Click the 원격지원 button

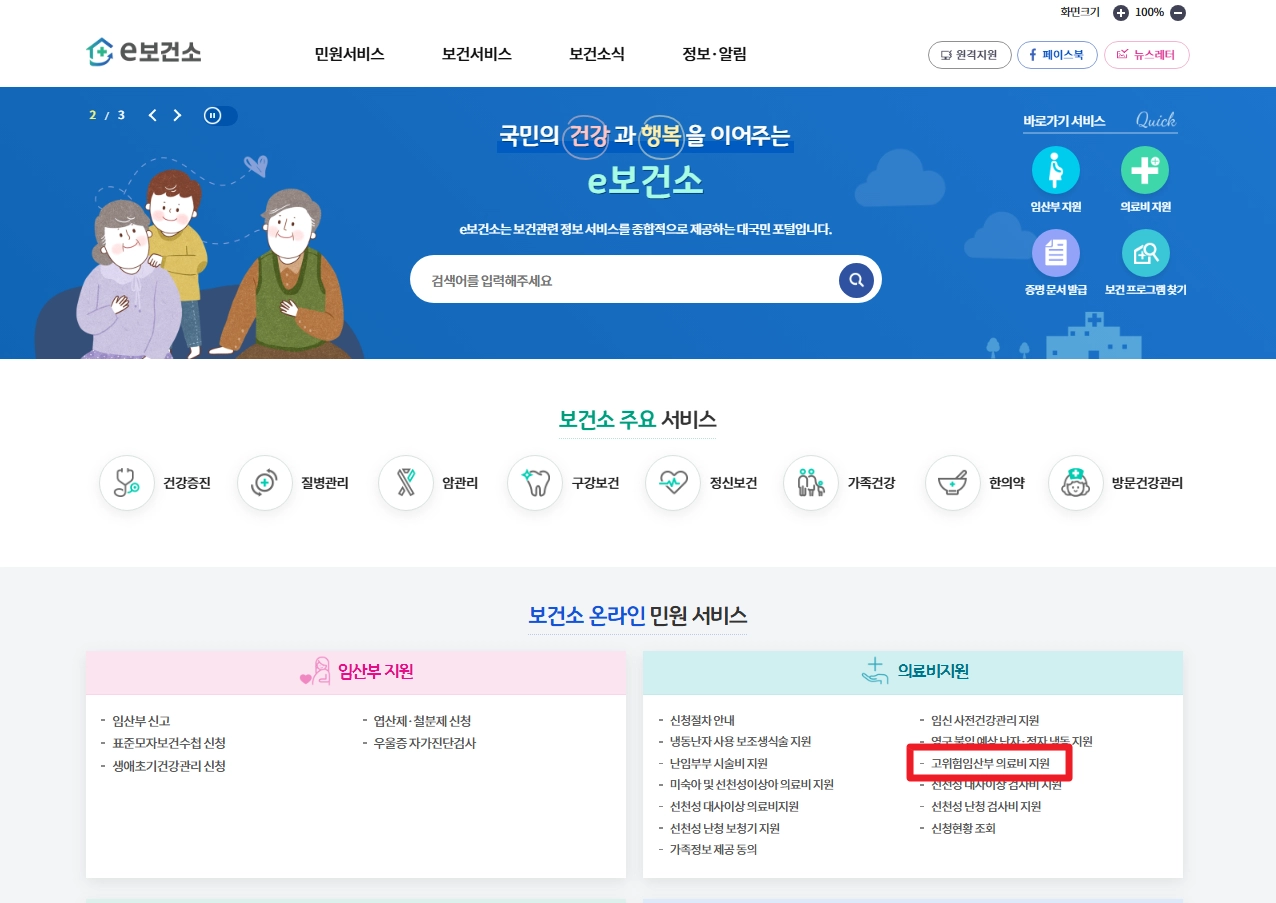[969, 55]
